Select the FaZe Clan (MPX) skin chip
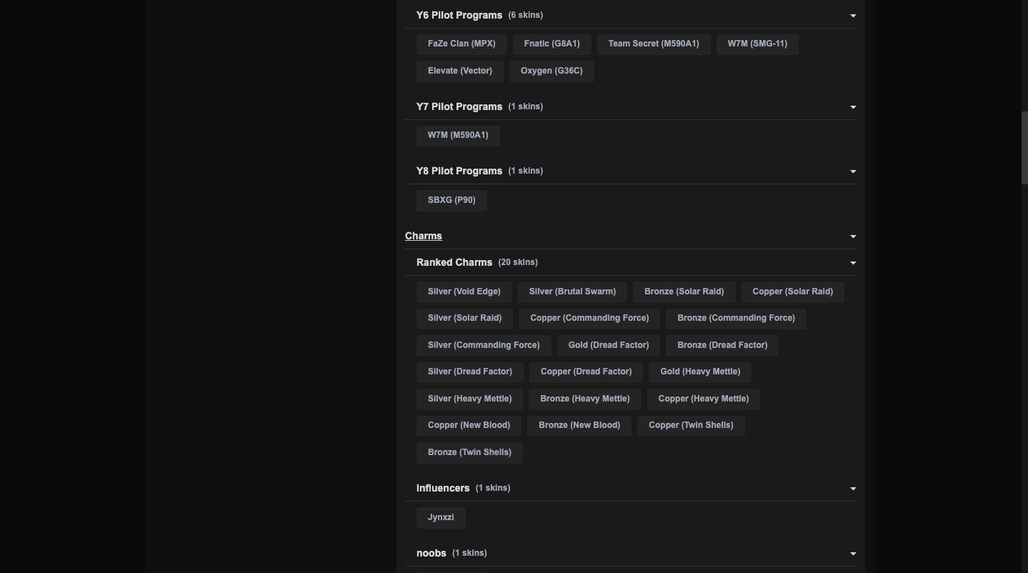This screenshot has width=1028, height=573. coord(462,44)
